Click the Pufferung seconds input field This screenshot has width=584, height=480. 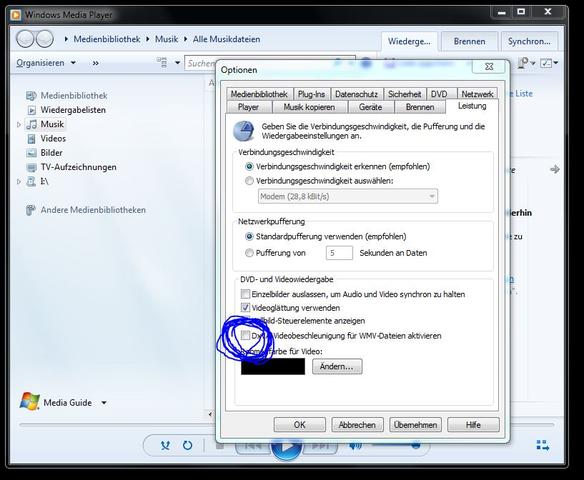(x=339, y=253)
